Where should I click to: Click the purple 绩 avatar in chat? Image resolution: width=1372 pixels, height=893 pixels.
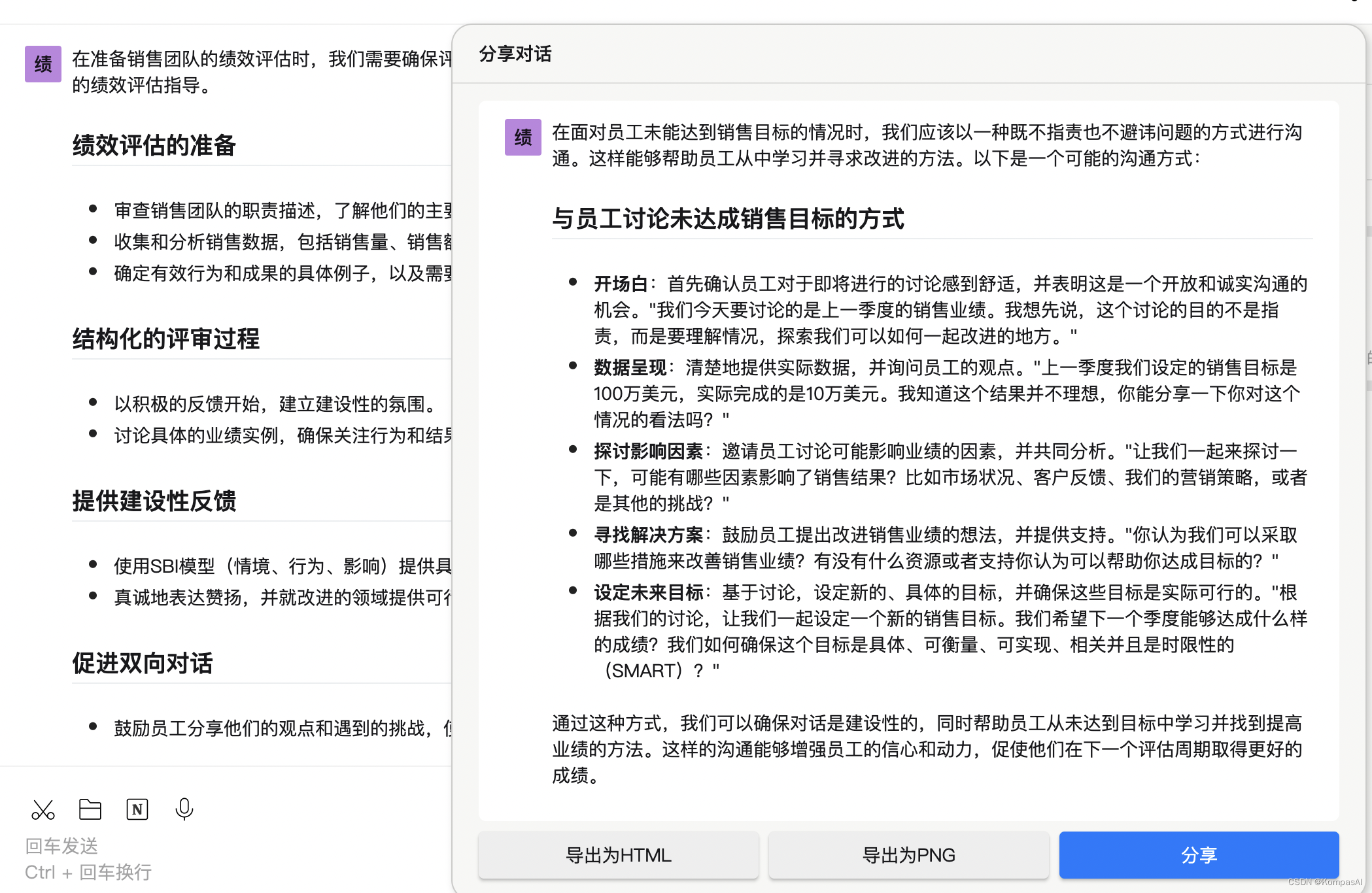[x=43, y=64]
